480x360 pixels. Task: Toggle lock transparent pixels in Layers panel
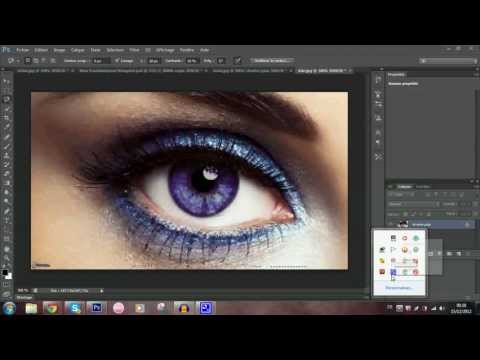click(x=406, y=214)
